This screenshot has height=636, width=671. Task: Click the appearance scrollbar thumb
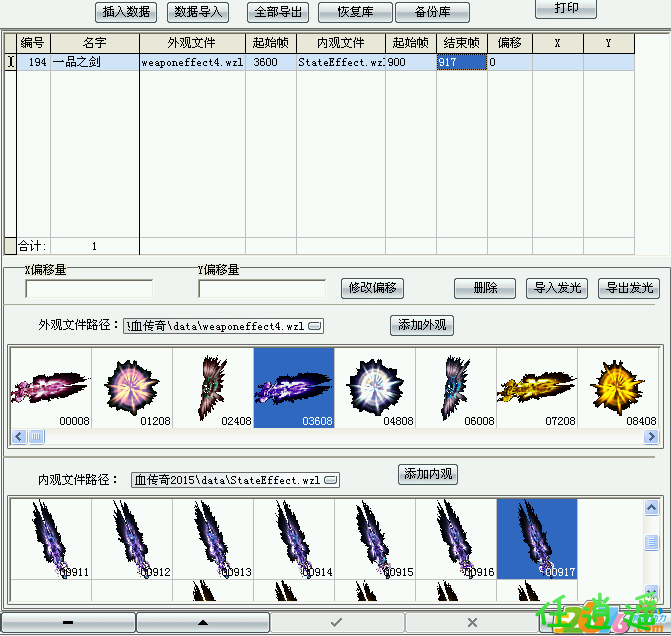click(x=36, y=437)
